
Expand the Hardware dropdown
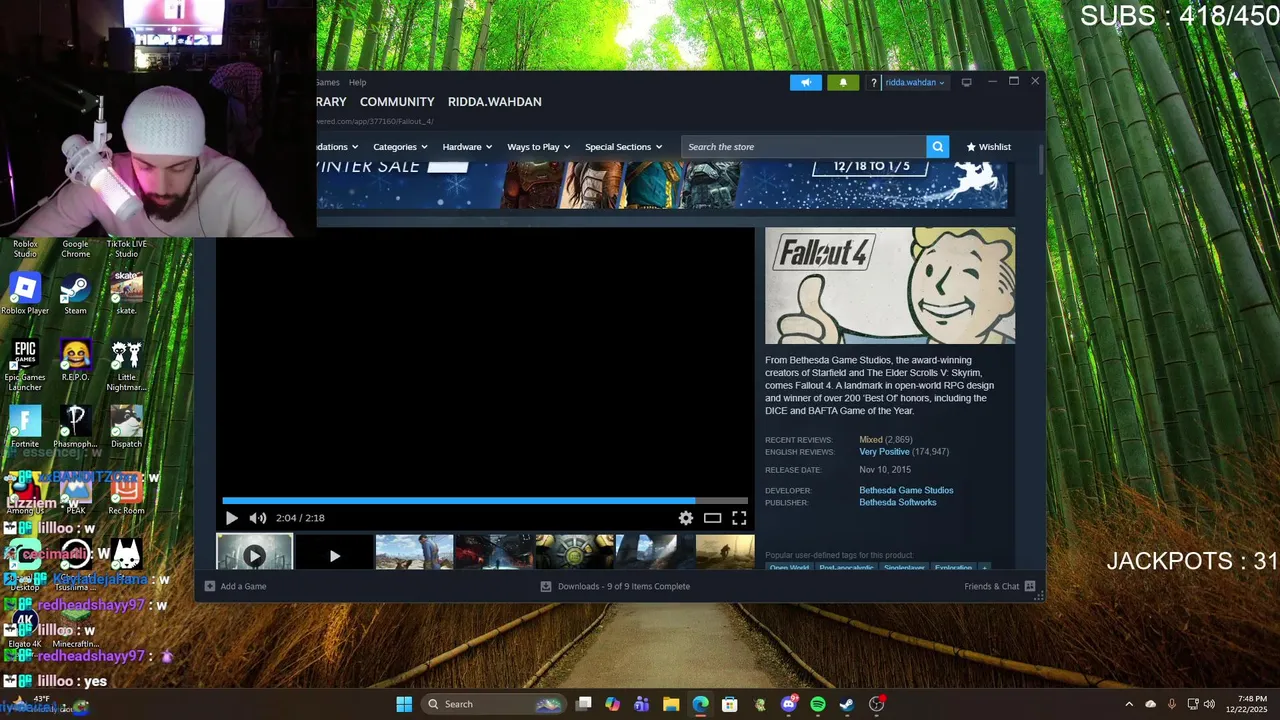[x=467, y=147]
